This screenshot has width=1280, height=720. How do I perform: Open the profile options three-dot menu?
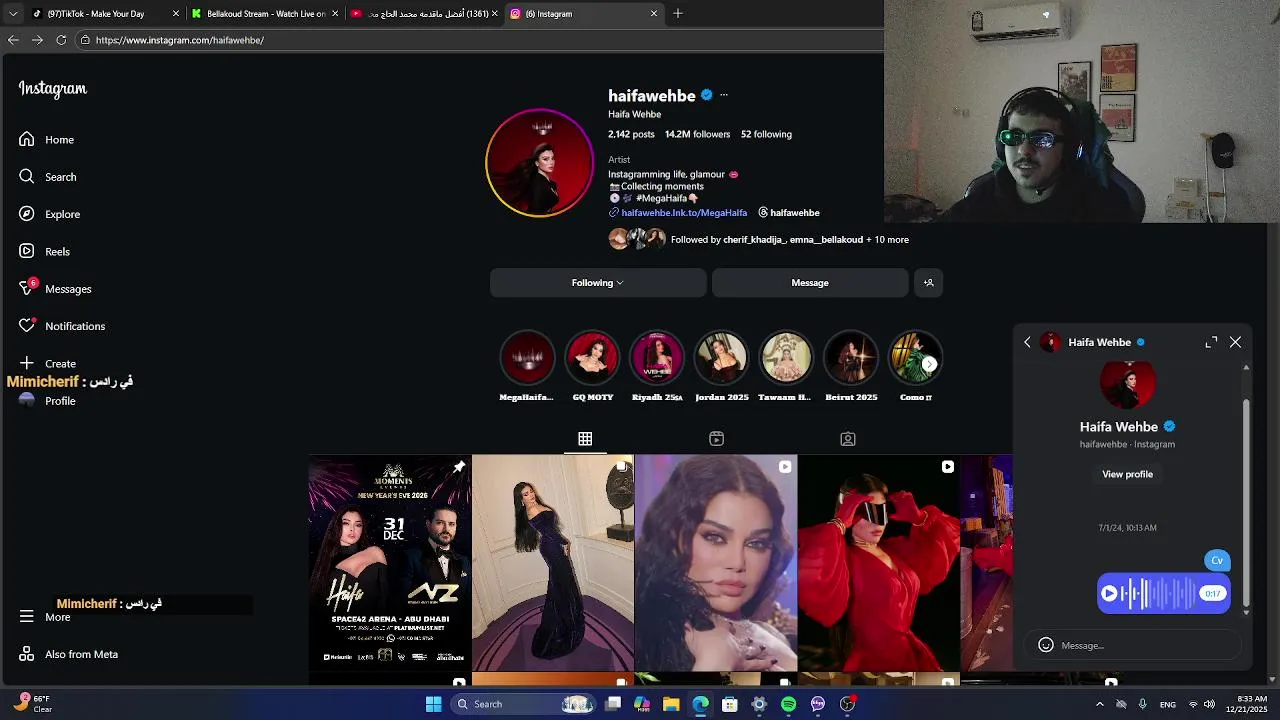pos(724,95)
